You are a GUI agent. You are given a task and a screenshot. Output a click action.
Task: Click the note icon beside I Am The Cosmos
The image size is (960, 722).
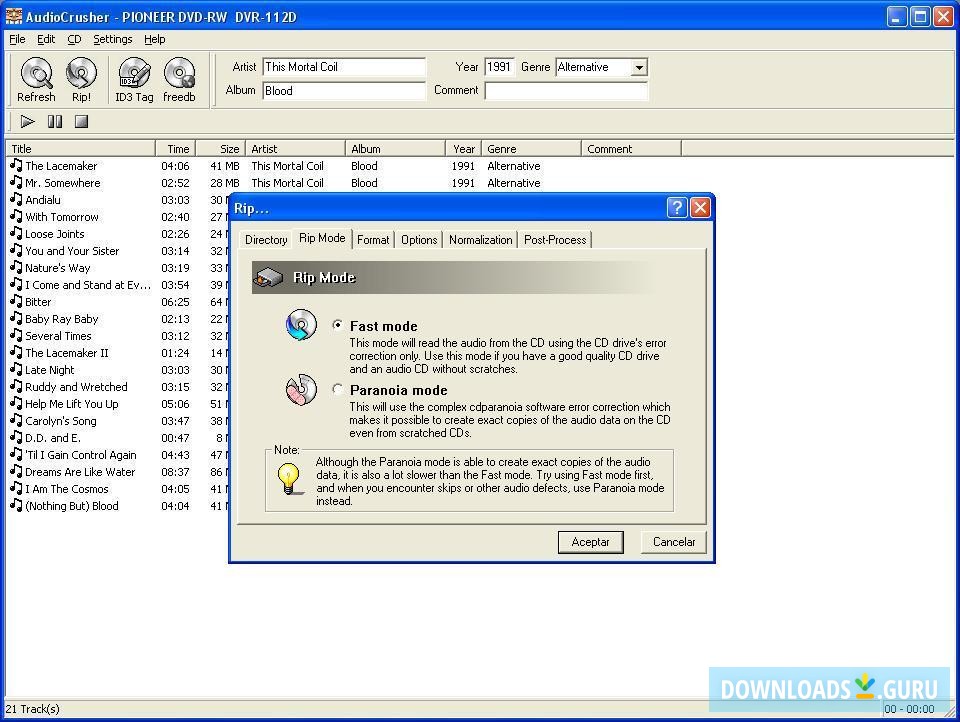click(17, 488)
